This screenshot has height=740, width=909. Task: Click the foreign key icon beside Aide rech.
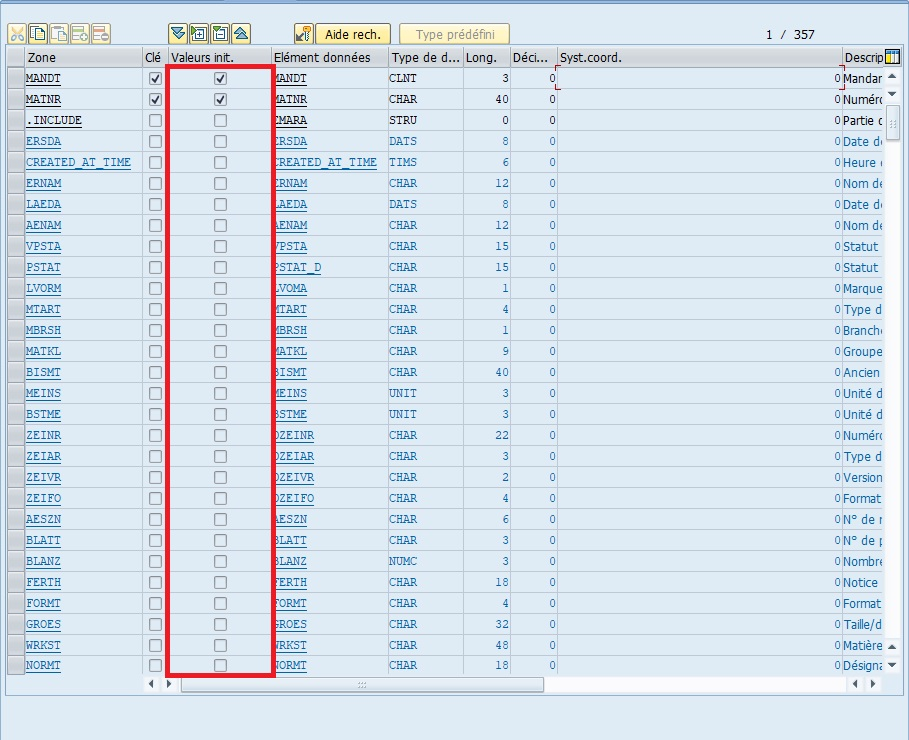tap(304, 34)
